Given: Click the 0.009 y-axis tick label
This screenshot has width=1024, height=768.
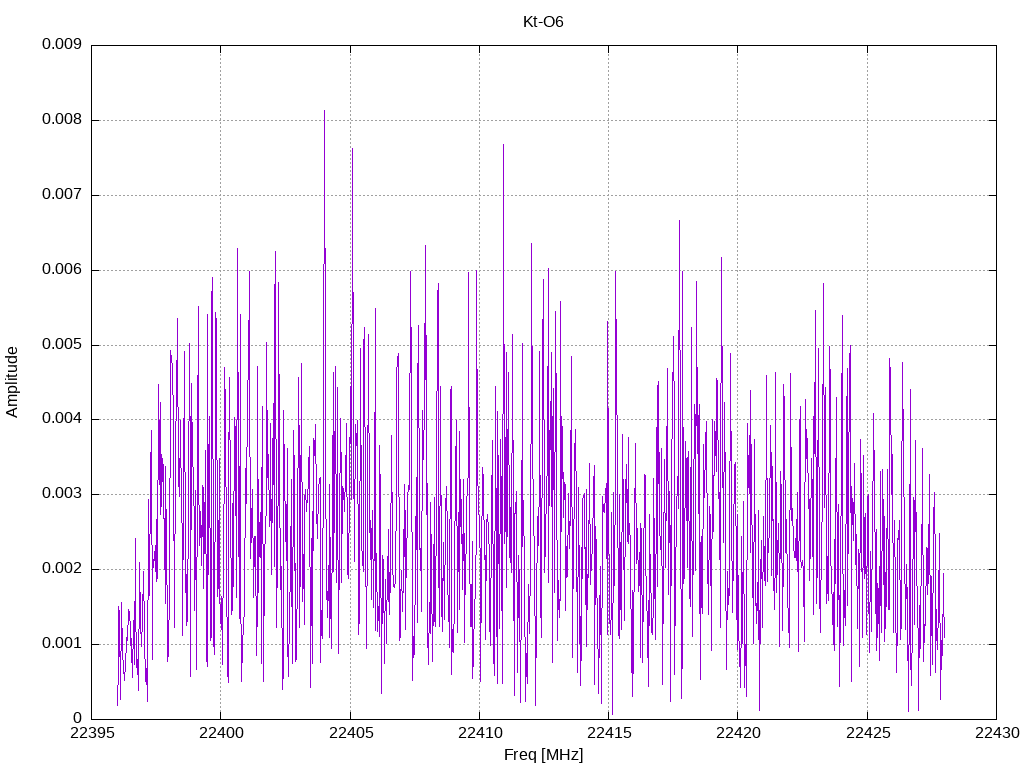Looking at the screenshot, I should (x=62, y=44).
